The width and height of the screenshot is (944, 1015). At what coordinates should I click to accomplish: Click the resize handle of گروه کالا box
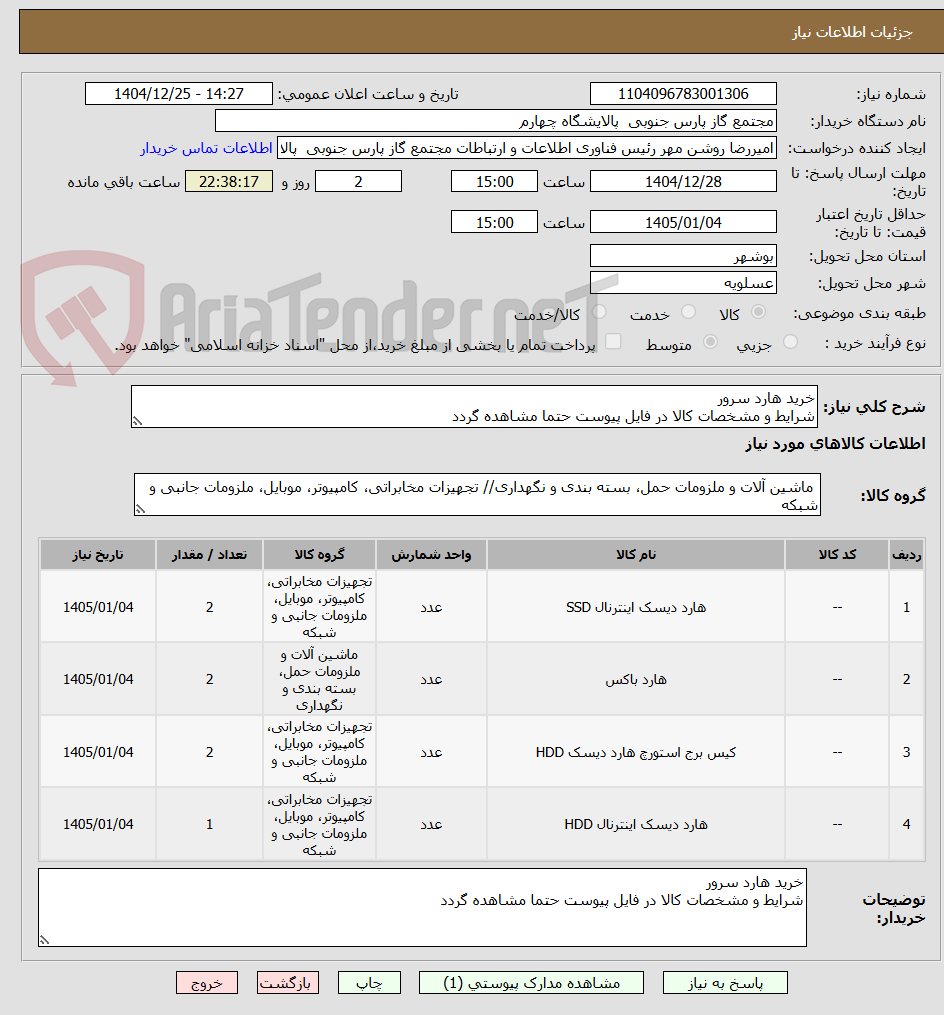pyautogui.click(x=140, y=509)
